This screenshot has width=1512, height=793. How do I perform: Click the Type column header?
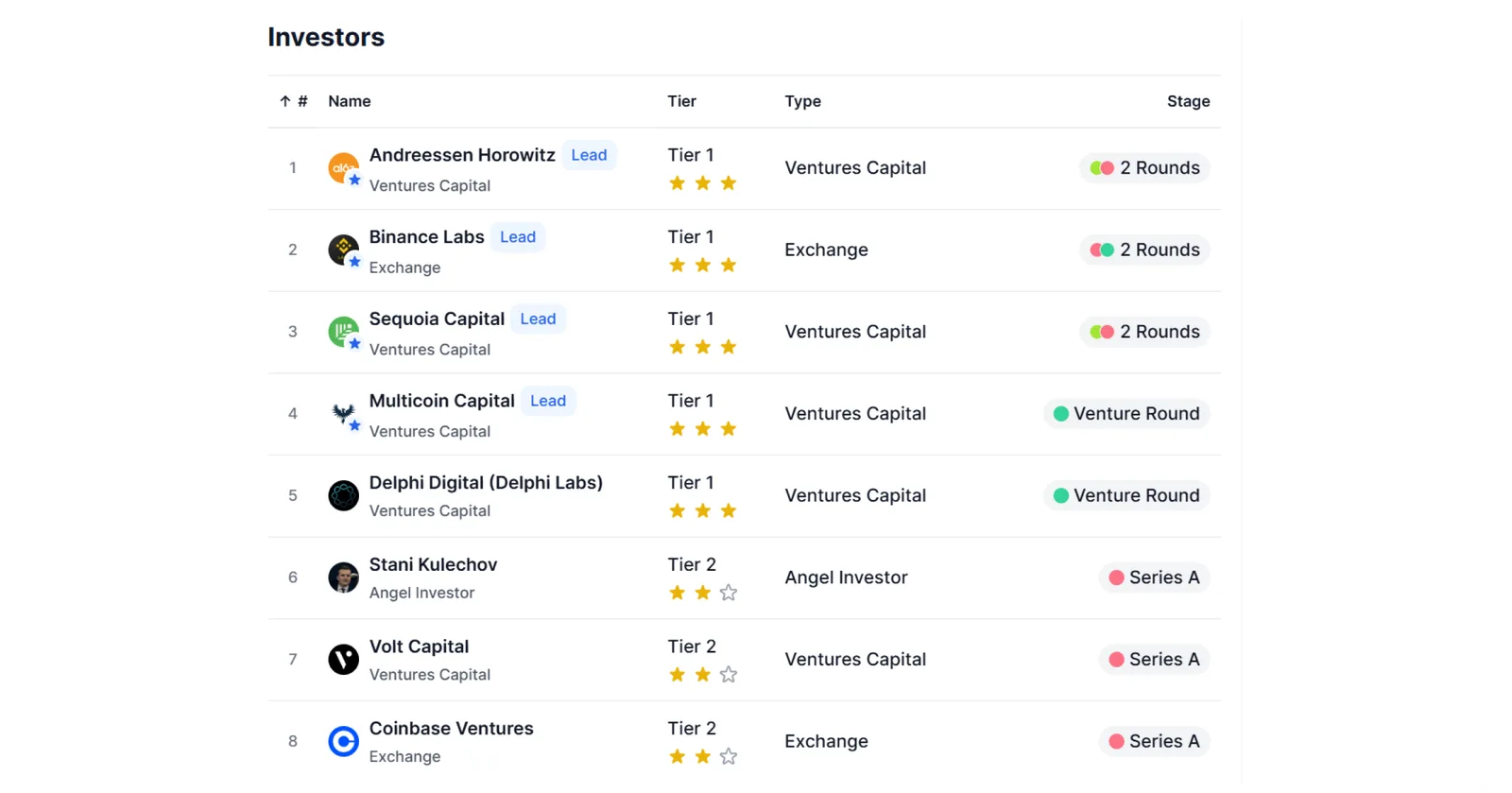point(803,101)
